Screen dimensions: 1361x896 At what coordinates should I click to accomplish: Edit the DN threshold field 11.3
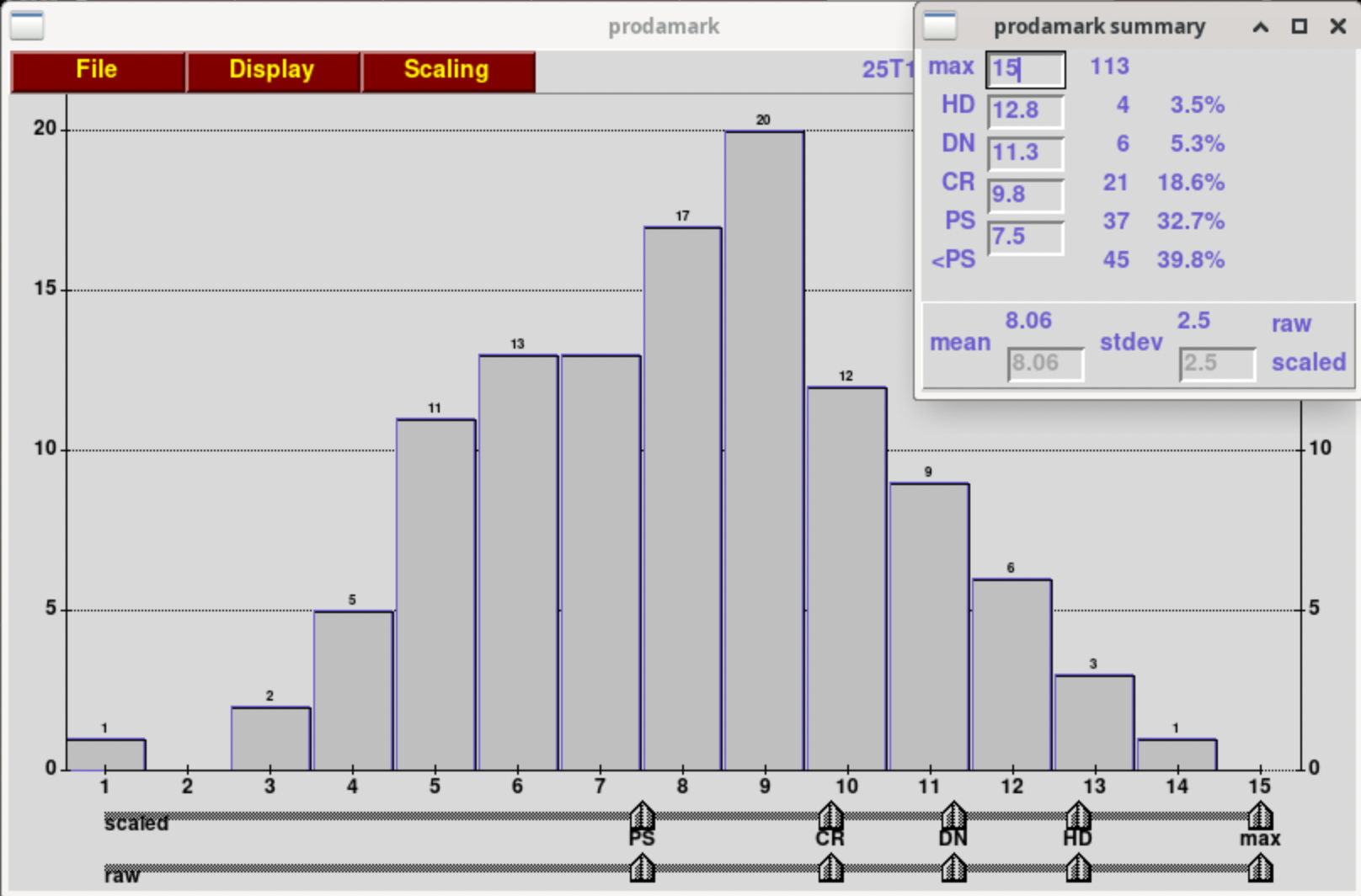[1025, 152]
